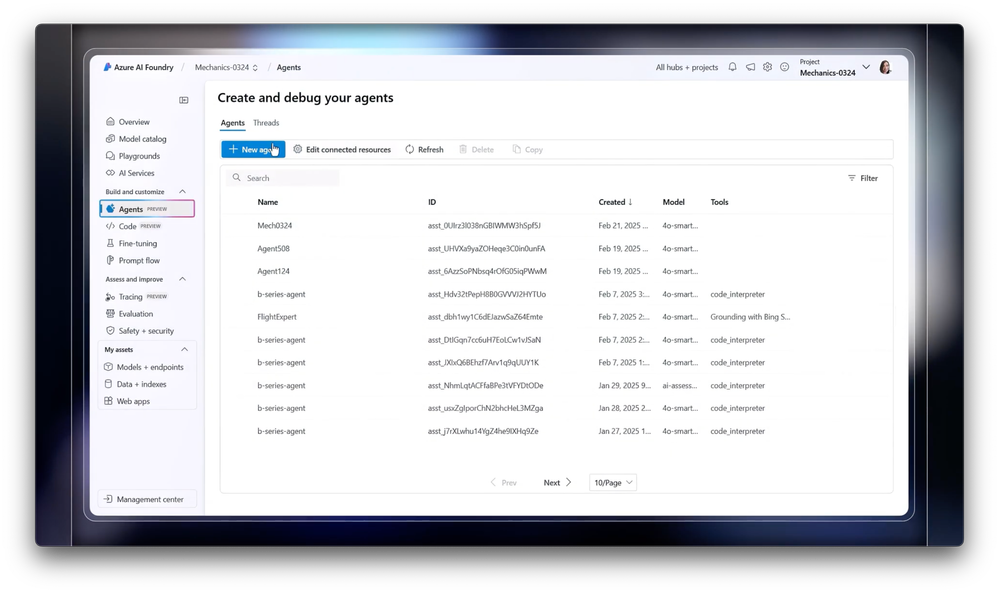Go to the Next page
Image resolution: width=999 pixels, height=593 pixels.
click(557, 483)
